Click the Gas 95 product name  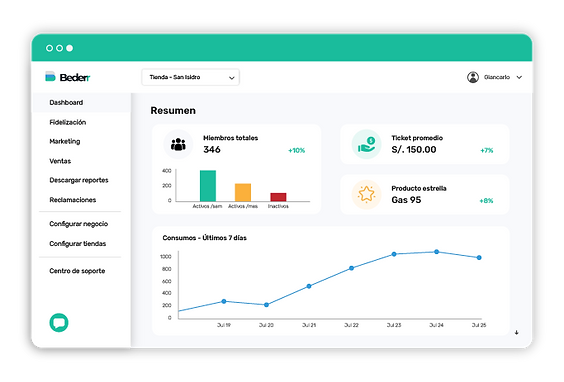click(x=406, y=200)
